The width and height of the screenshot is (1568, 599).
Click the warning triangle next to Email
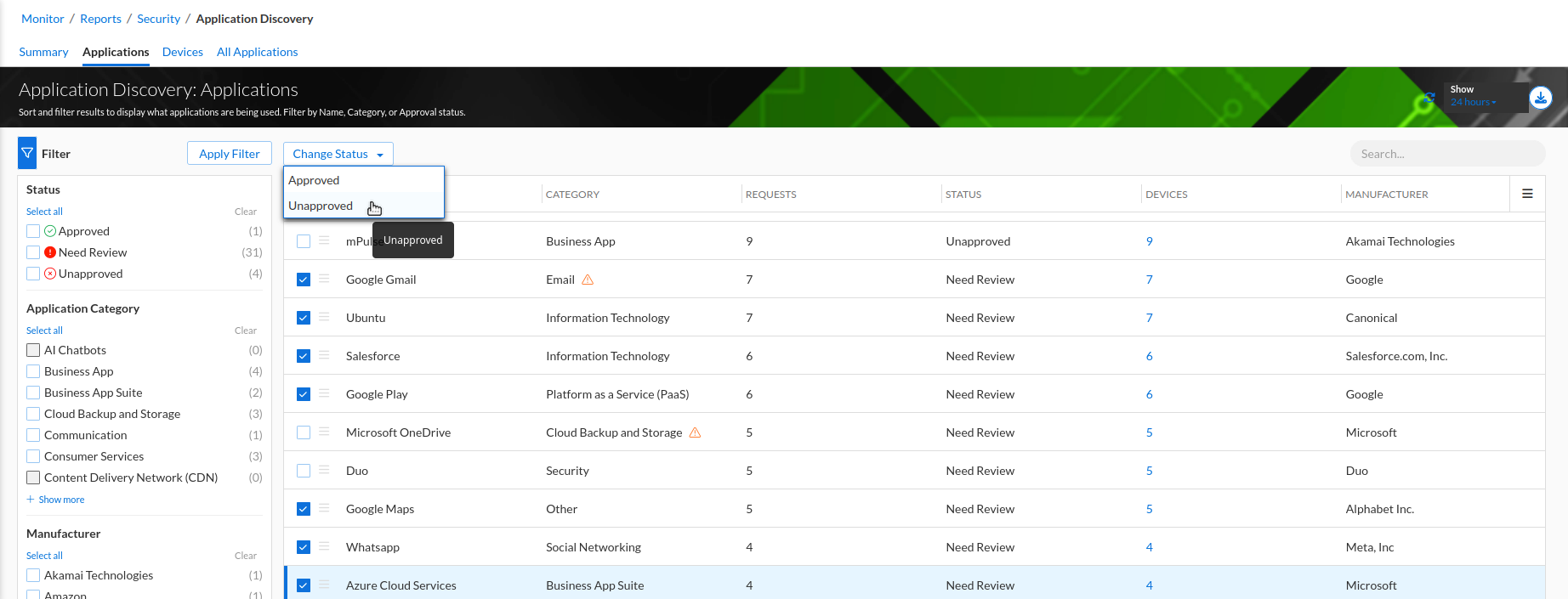click(x=588, y=280)
